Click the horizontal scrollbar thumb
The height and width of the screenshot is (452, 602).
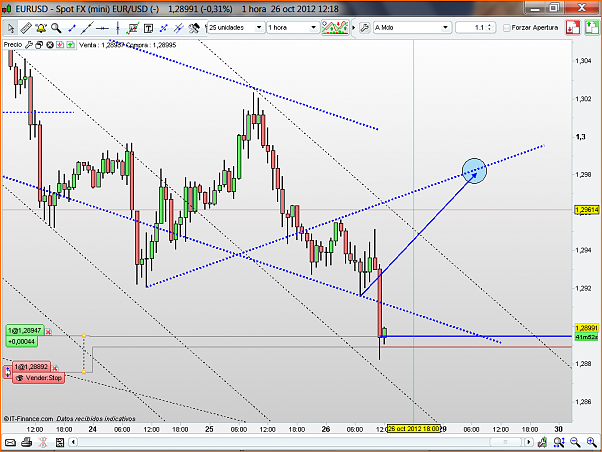click(505, 442)
